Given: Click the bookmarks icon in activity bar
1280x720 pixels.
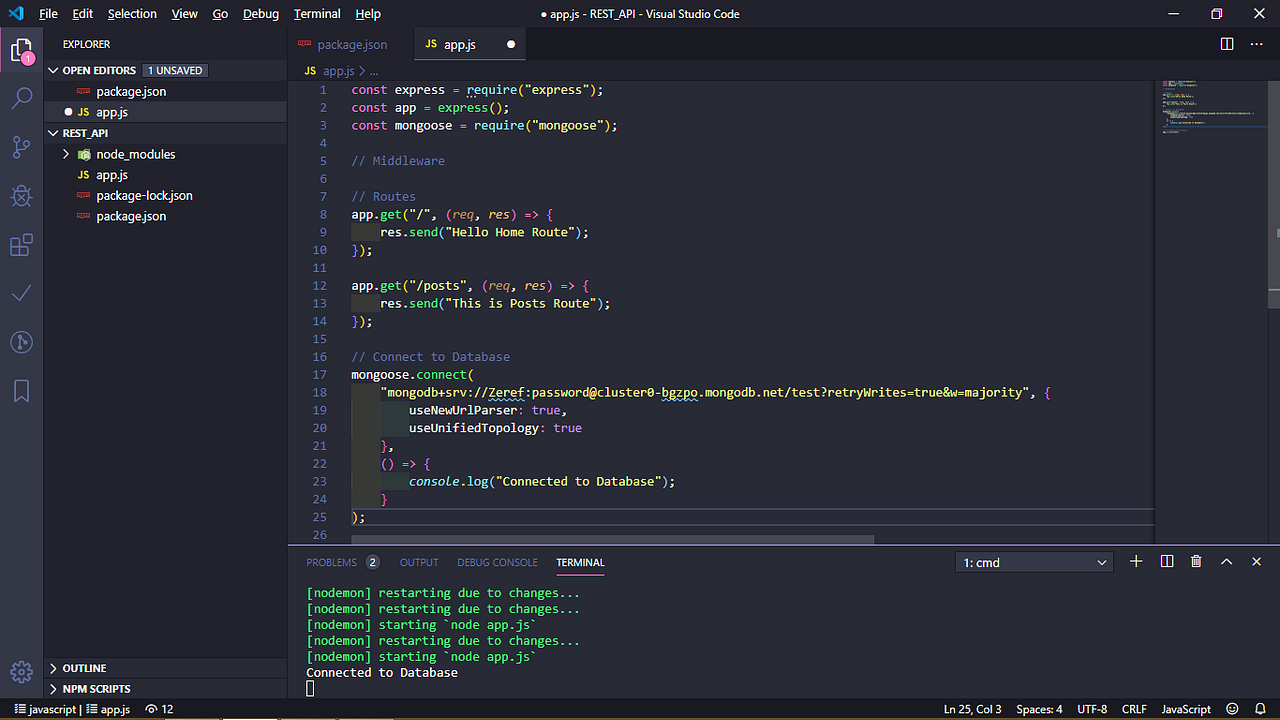Looking at the screenshot, I should [21, 391].
